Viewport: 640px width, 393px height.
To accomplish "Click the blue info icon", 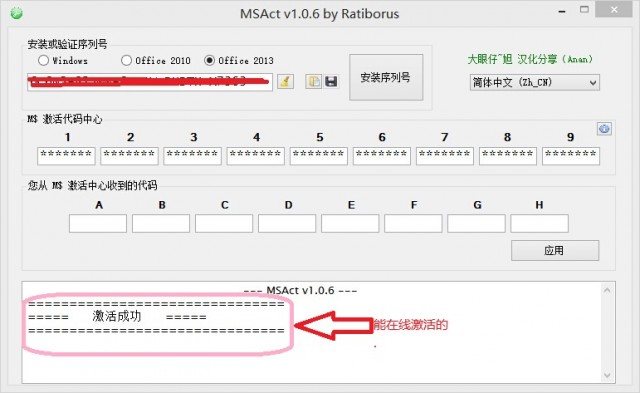I will click(604, 129).
